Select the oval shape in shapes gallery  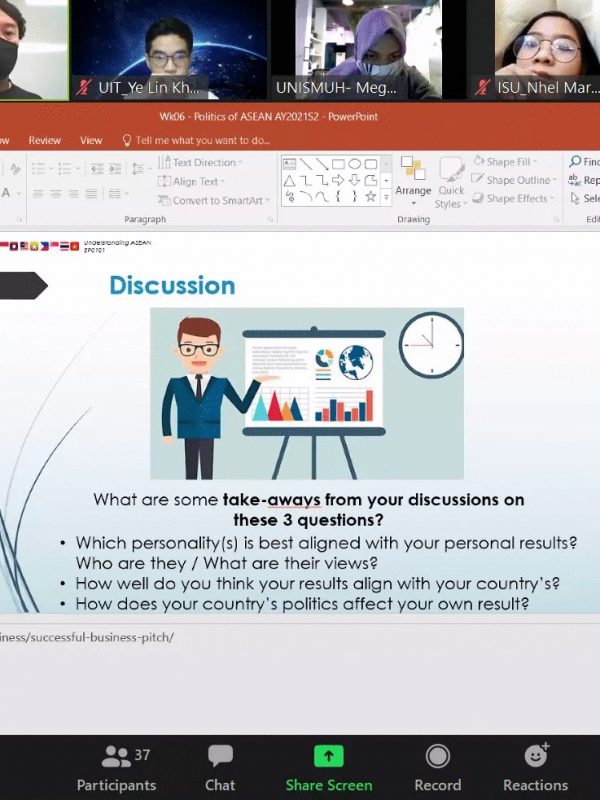coord(354,163)
